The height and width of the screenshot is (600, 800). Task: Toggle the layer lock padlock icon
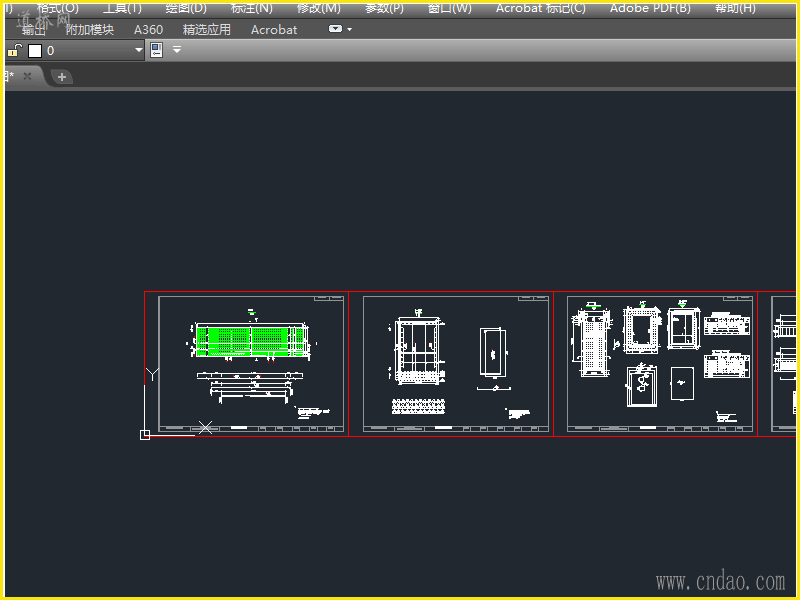point(14,51)
